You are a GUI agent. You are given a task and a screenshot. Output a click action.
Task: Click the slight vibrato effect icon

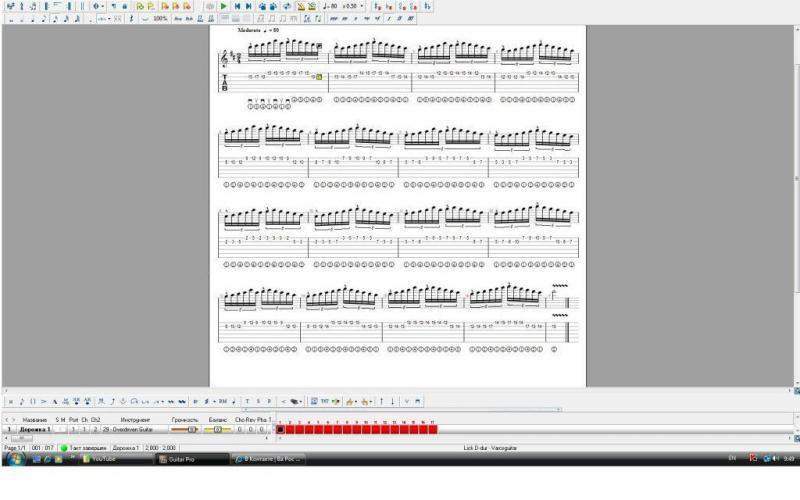(x=170, y=402)
